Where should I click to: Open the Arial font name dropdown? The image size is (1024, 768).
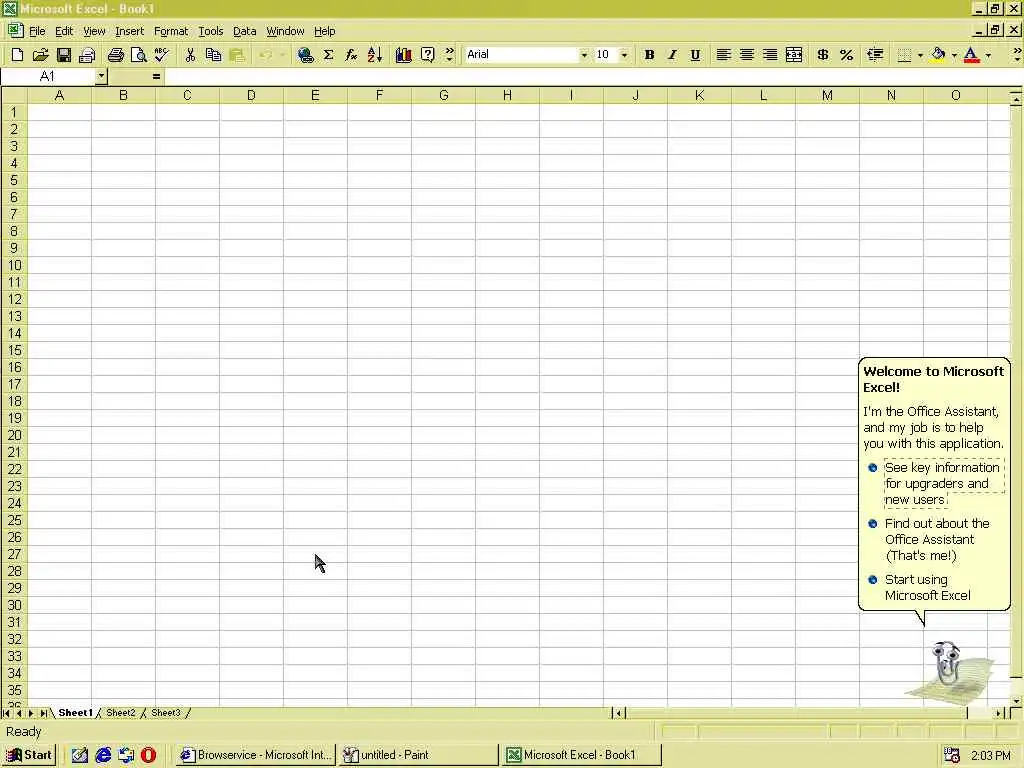click(x=584, y=55)
